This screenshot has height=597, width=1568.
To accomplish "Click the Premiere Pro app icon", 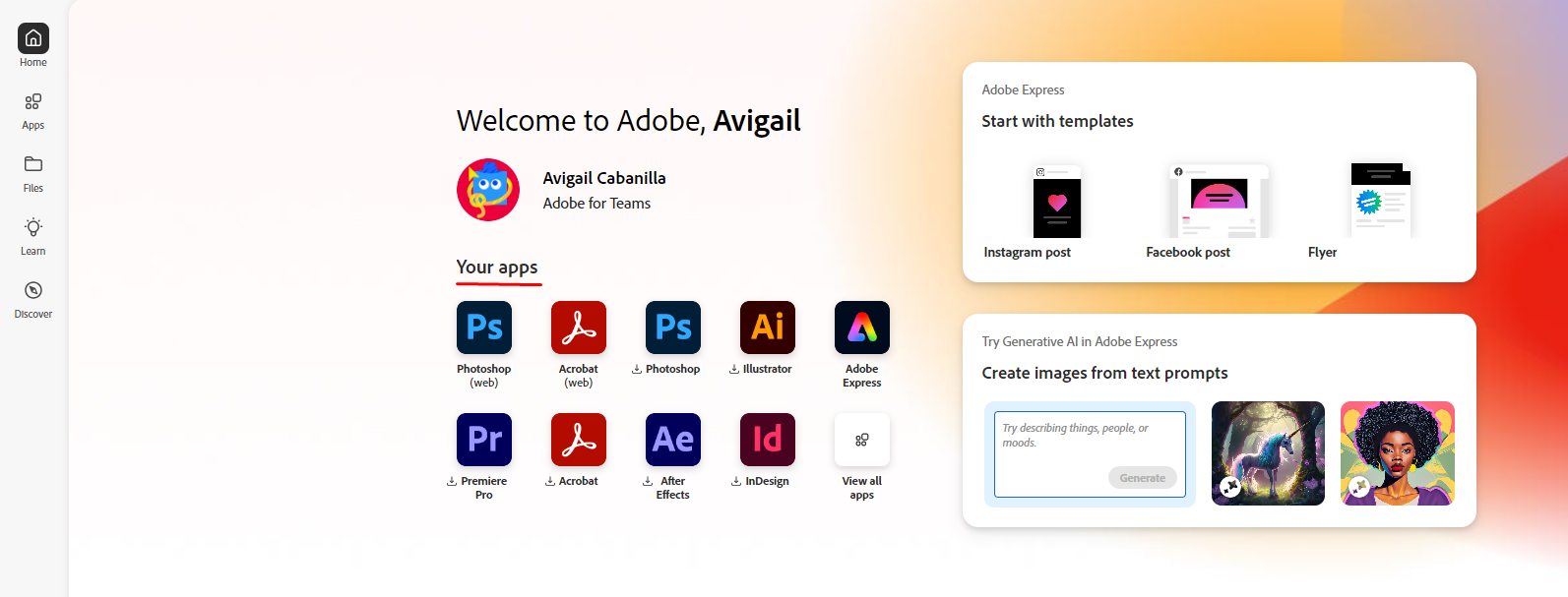I will click(484, 440).
